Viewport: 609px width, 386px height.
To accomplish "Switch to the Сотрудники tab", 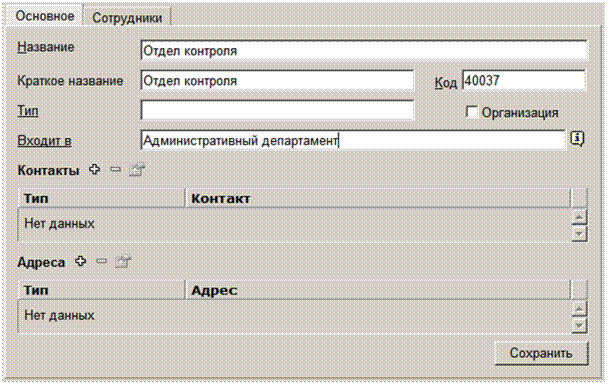I will (x=127, y=18).
